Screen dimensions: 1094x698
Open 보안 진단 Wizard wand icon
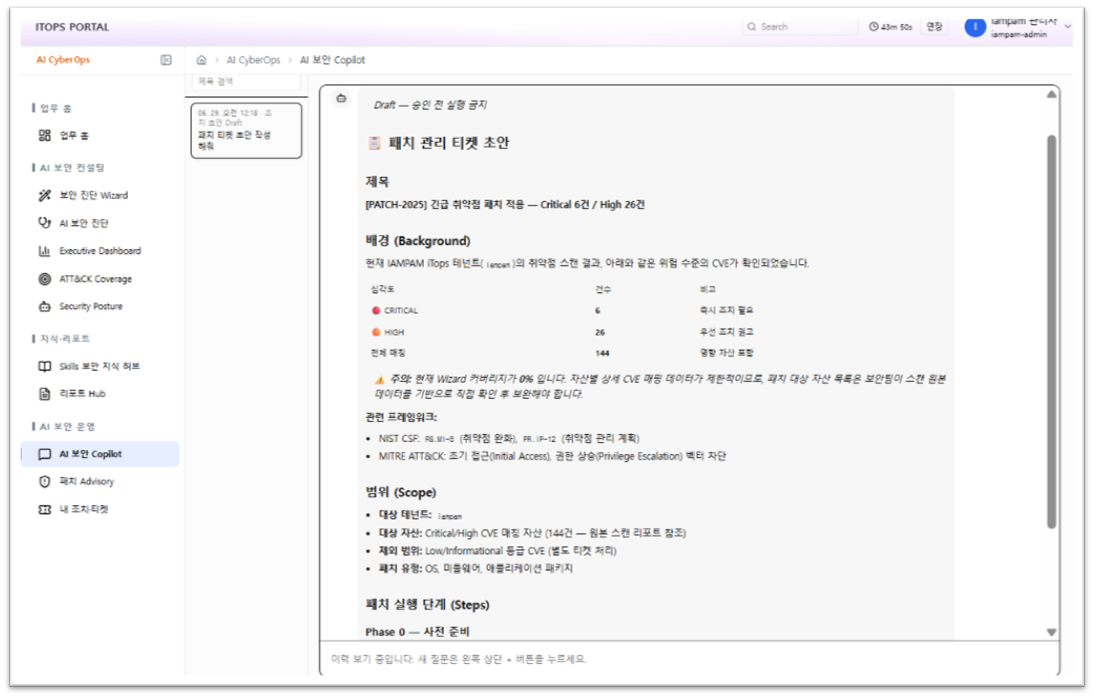(x=45, y=195)
